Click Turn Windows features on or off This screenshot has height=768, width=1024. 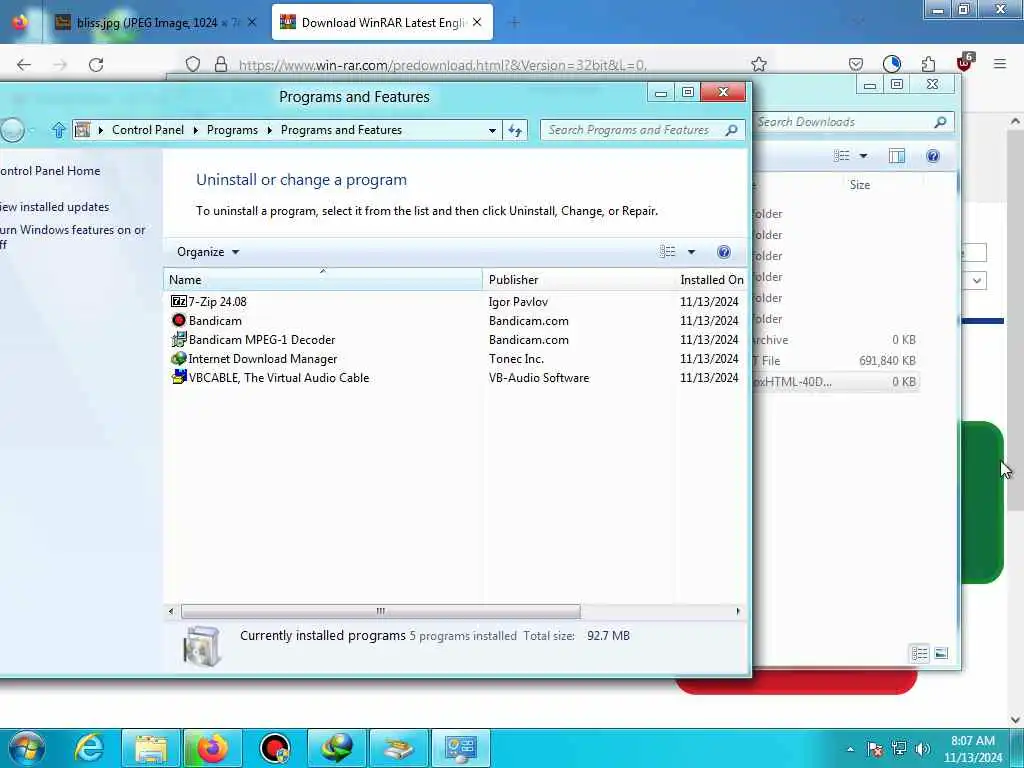72,236
